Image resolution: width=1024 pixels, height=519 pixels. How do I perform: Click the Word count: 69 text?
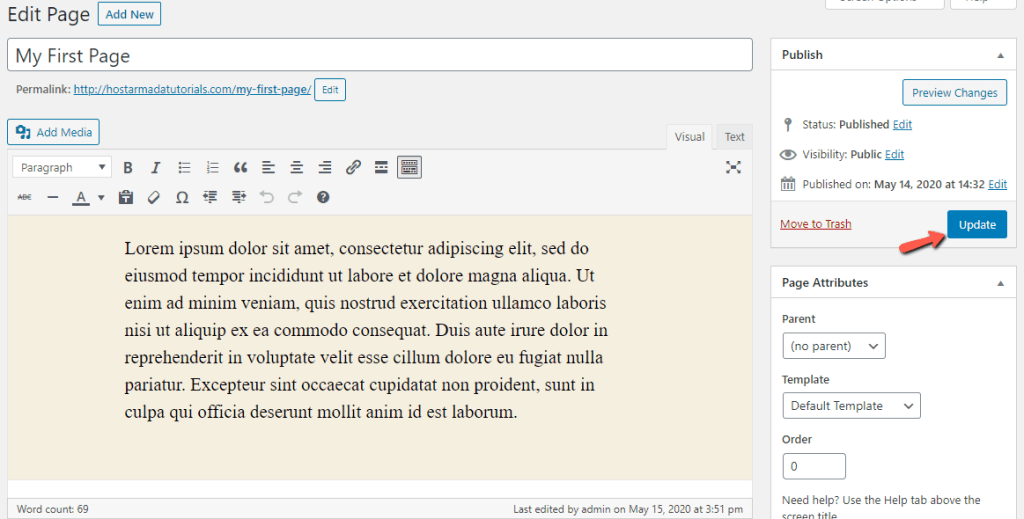coord(52,509)
